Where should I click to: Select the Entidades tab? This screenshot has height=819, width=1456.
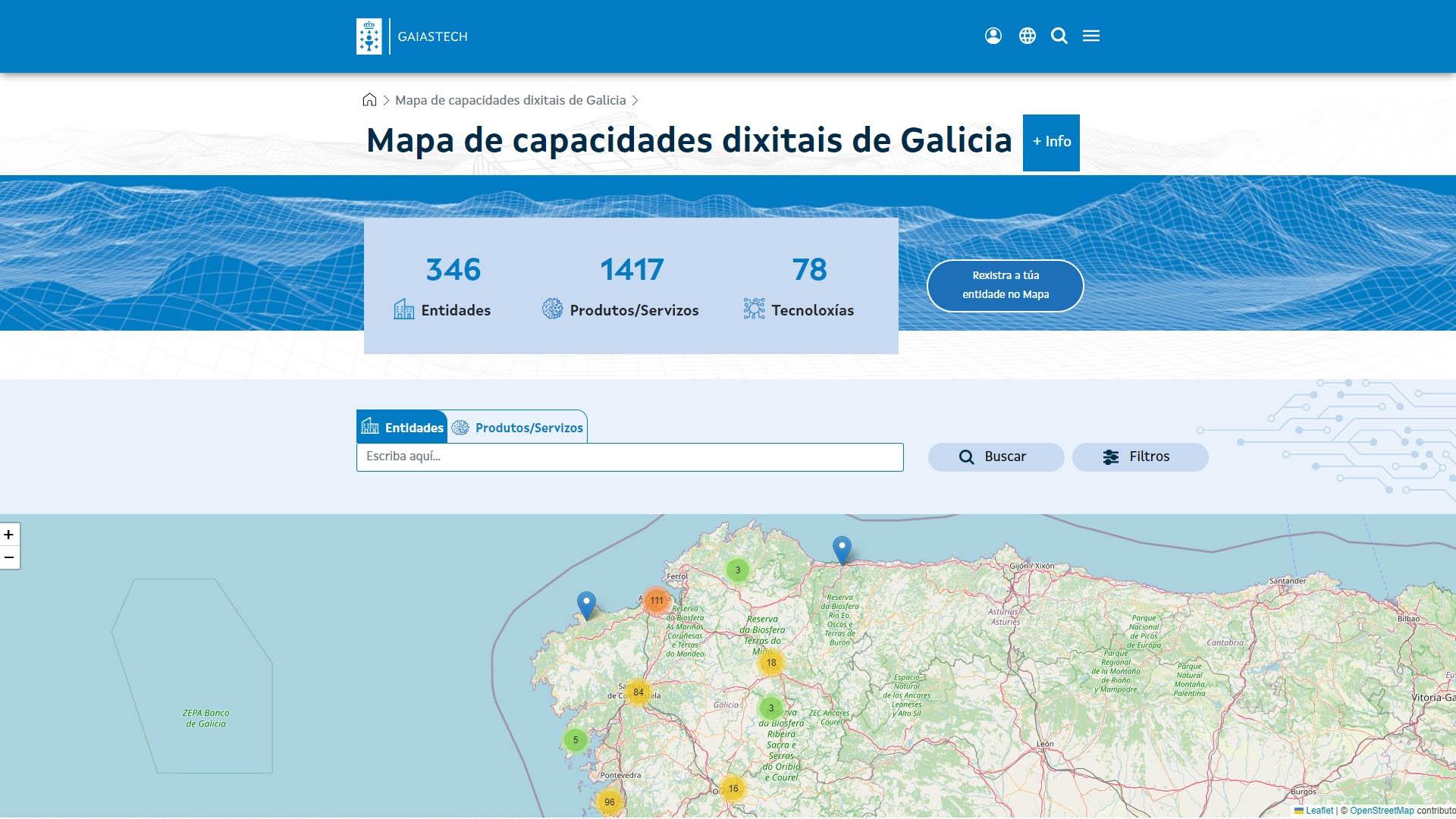pyautogui.click(x=403, y=427)
